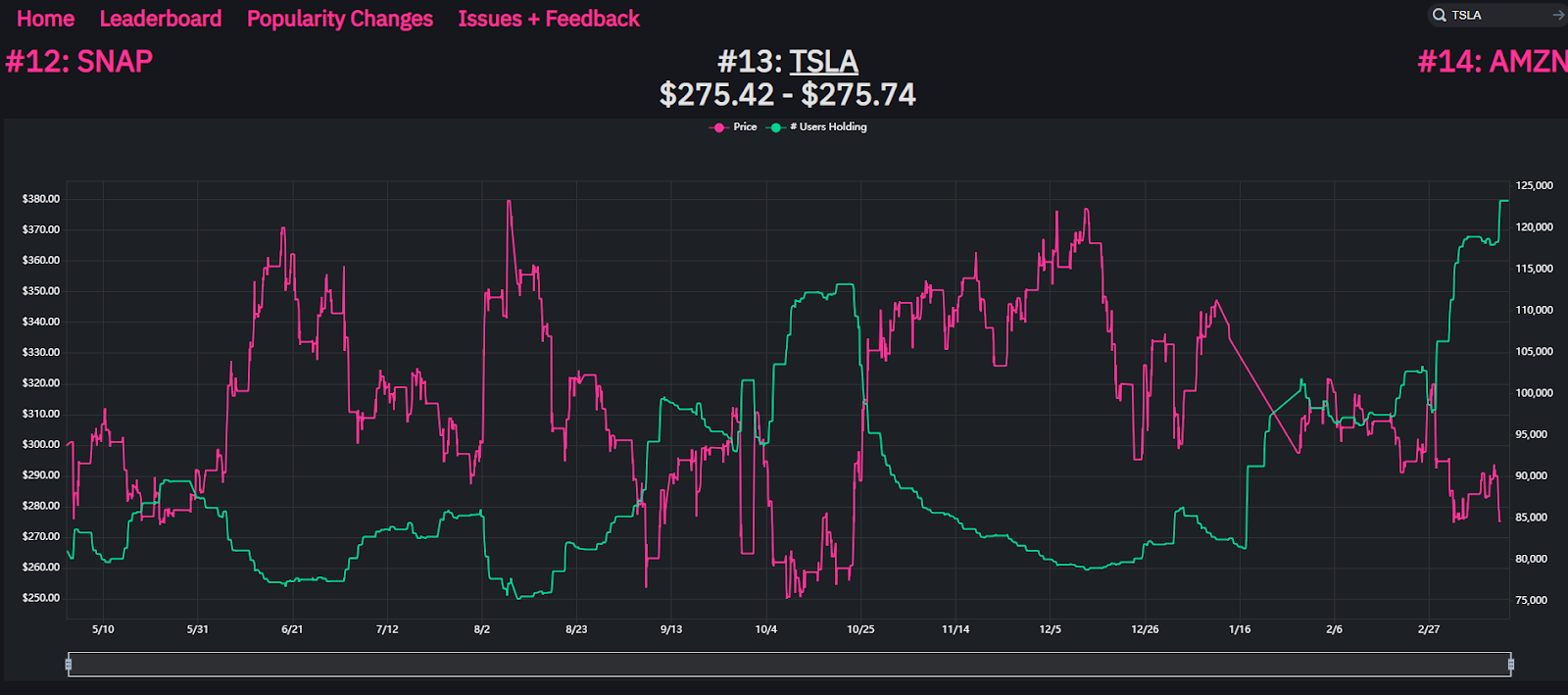Click the 75,000 users axis label
This screenshot has height=695, width=1568.
[1532, 600]
